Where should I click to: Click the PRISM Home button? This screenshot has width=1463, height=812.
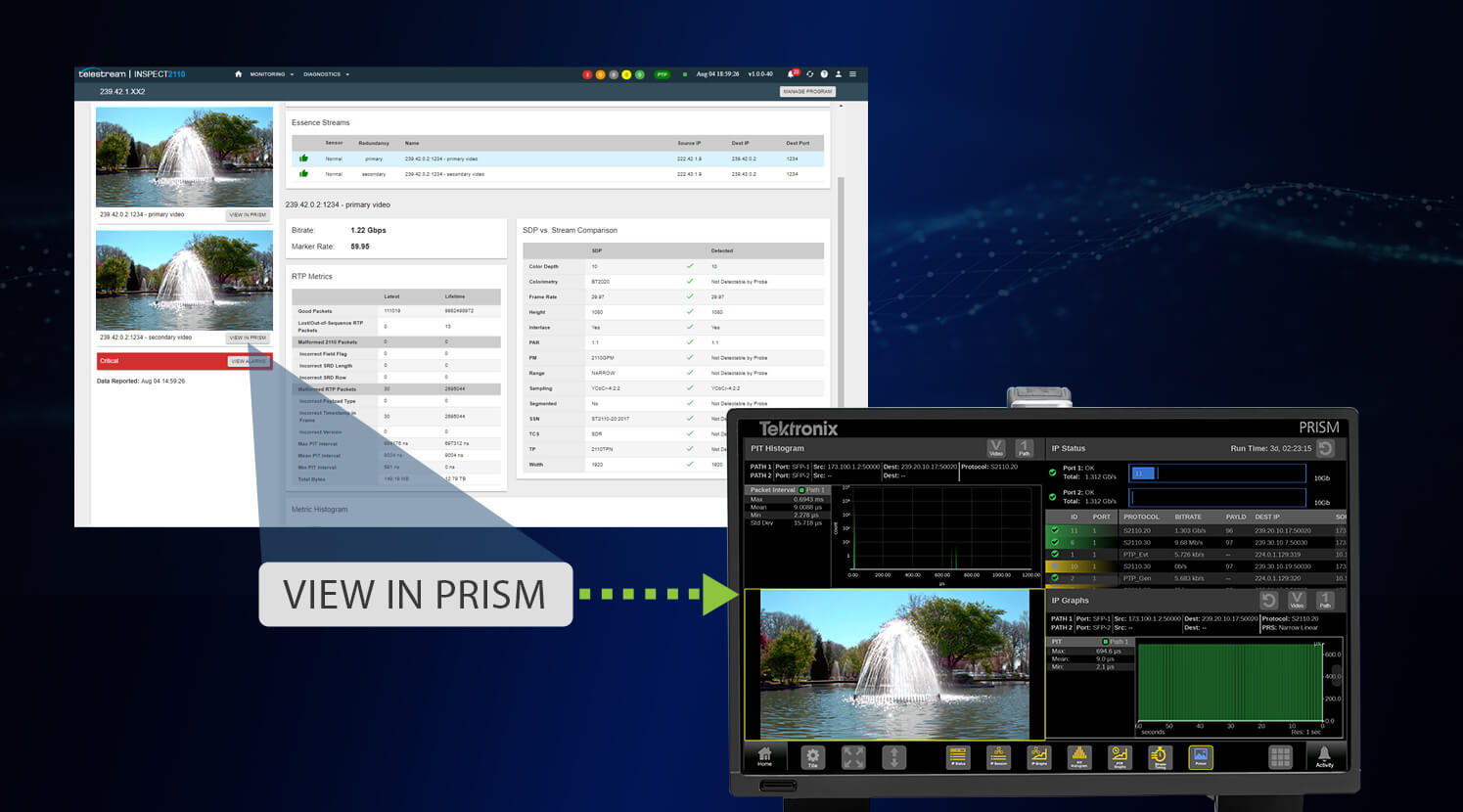coord(765,756)
